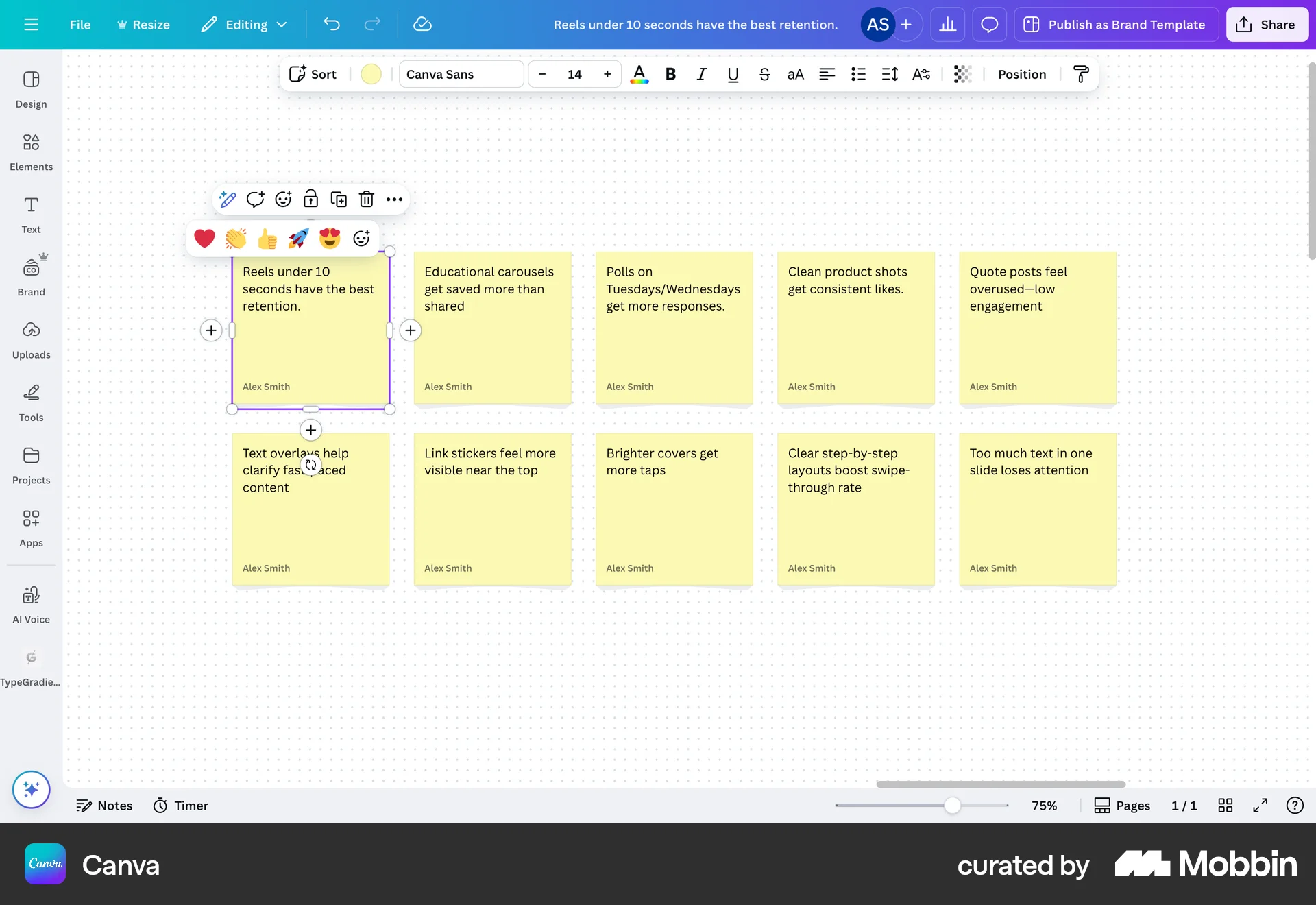Screen dimensions: 1316x905
Task: React with the rocket emoji
Action: pos(298,239)
